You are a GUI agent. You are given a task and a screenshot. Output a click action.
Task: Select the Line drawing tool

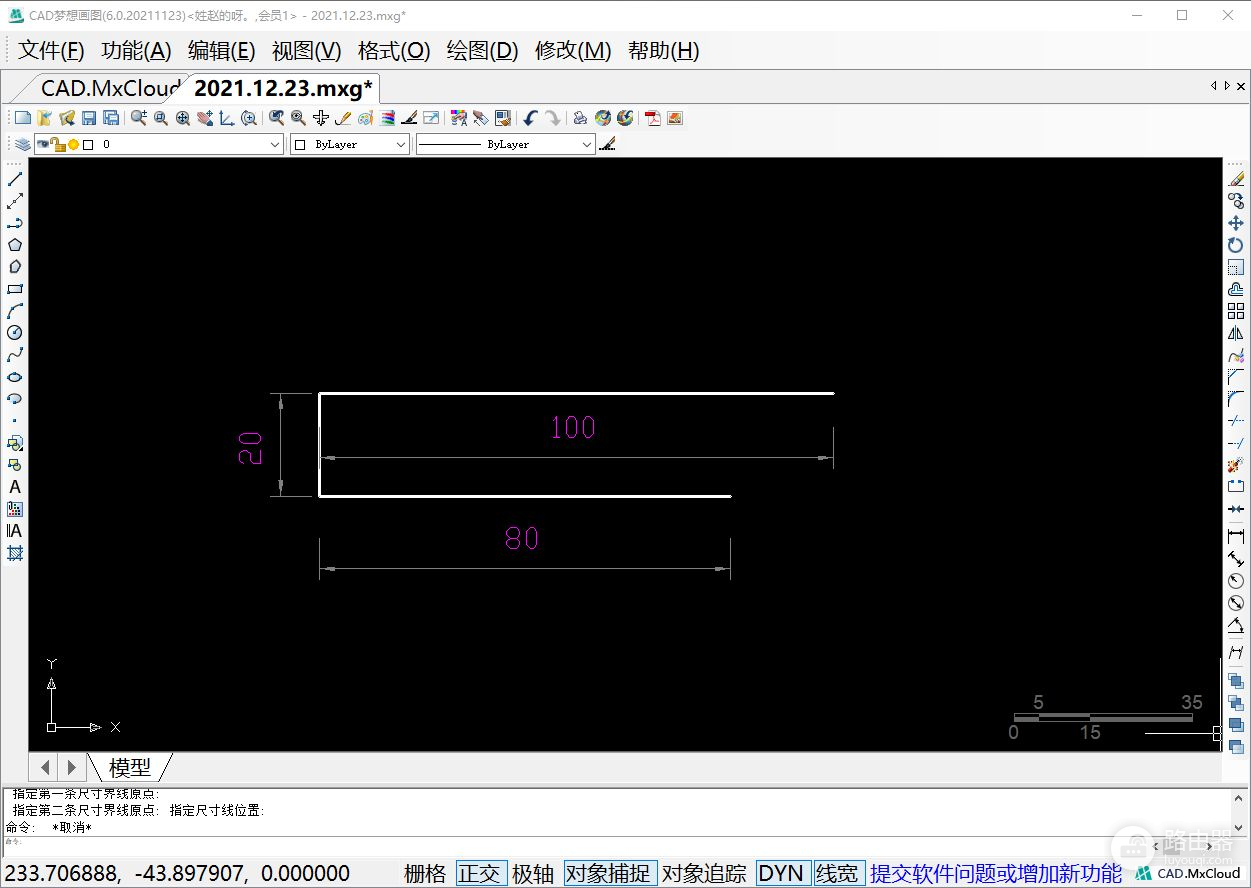click(15, 179)
